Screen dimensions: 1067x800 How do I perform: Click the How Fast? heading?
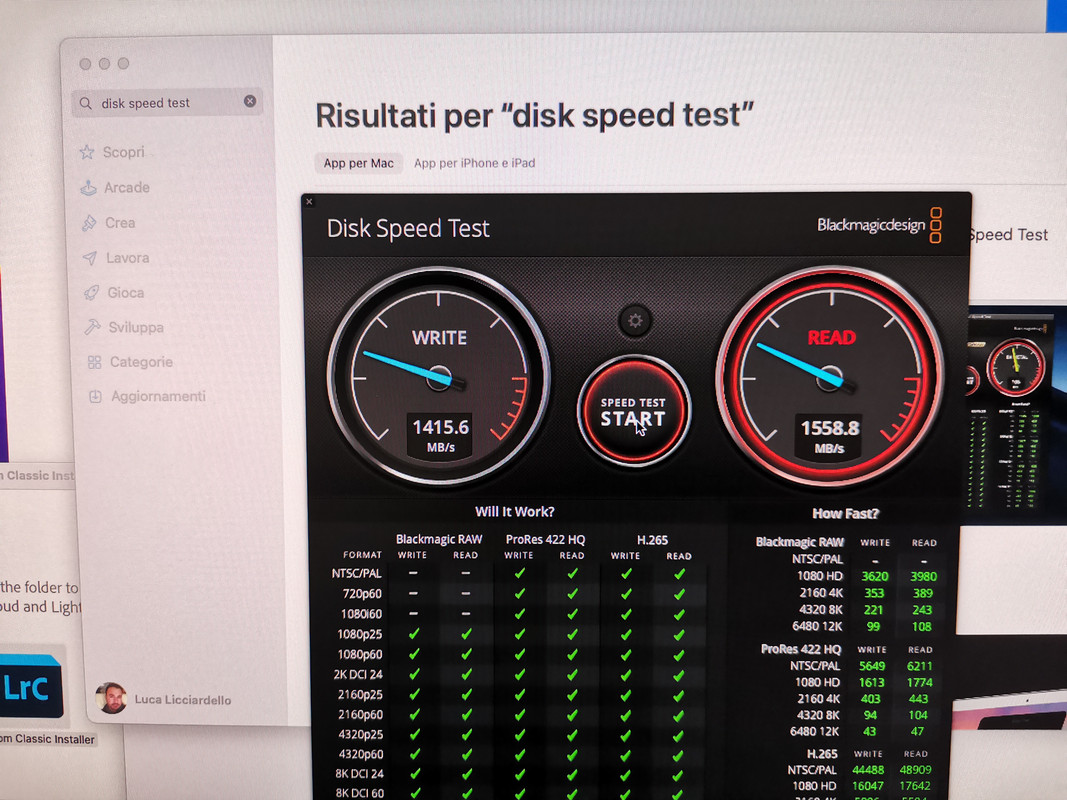(845, 514)
